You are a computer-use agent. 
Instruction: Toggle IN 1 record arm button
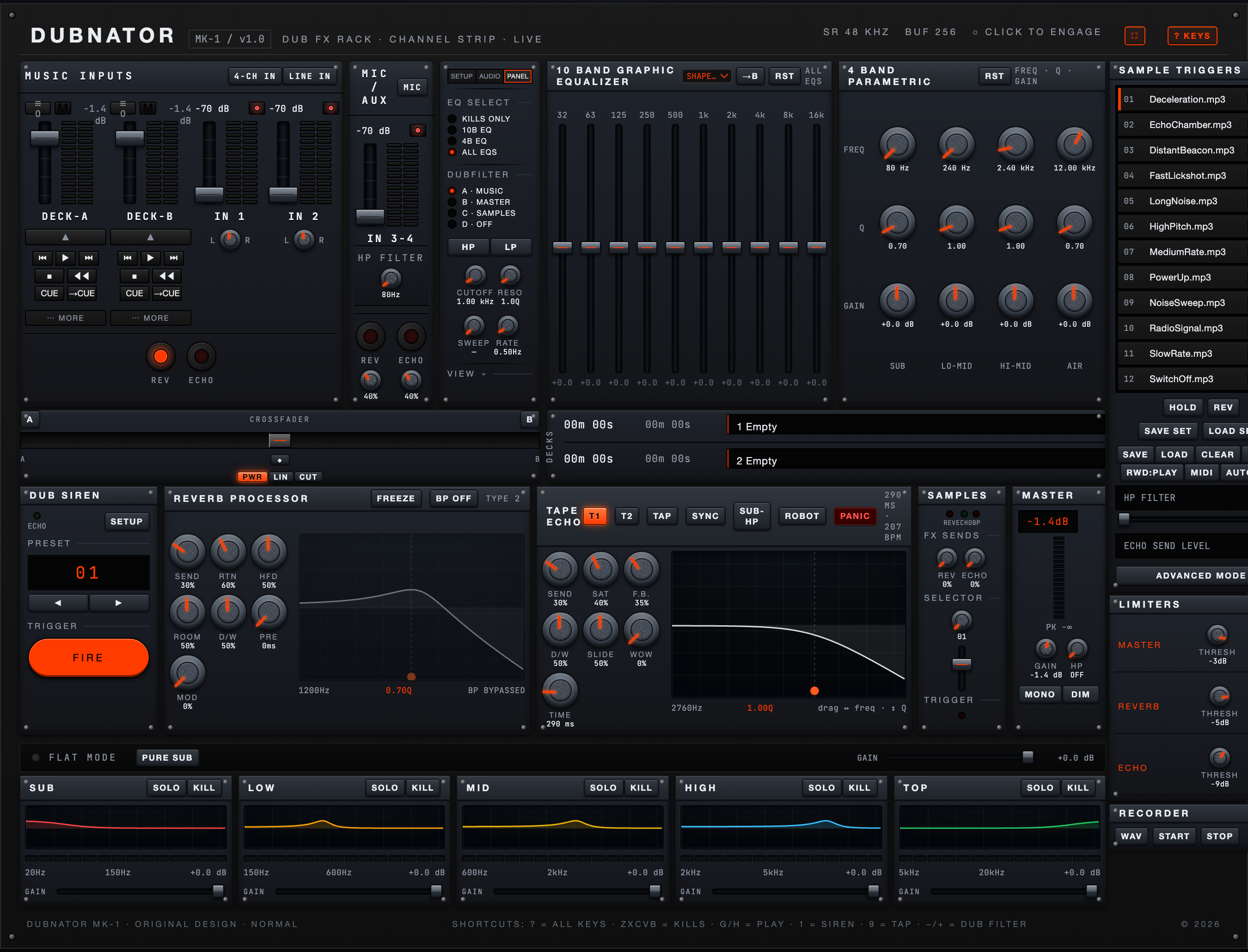(257, 108)
